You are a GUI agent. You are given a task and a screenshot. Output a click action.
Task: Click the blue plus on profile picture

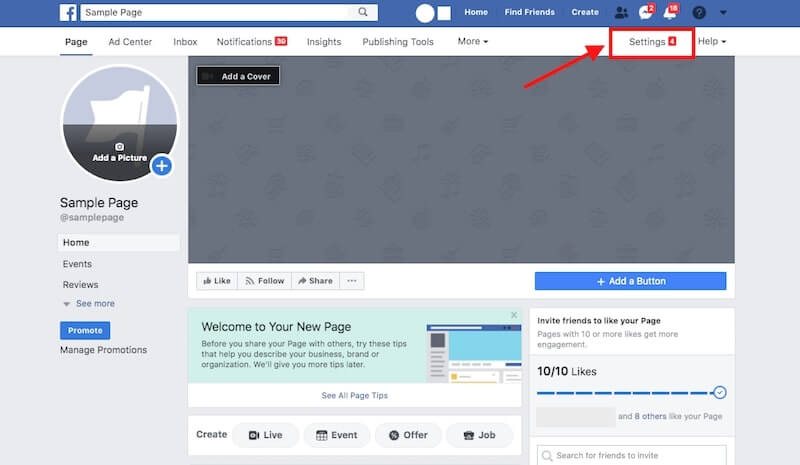162,165
